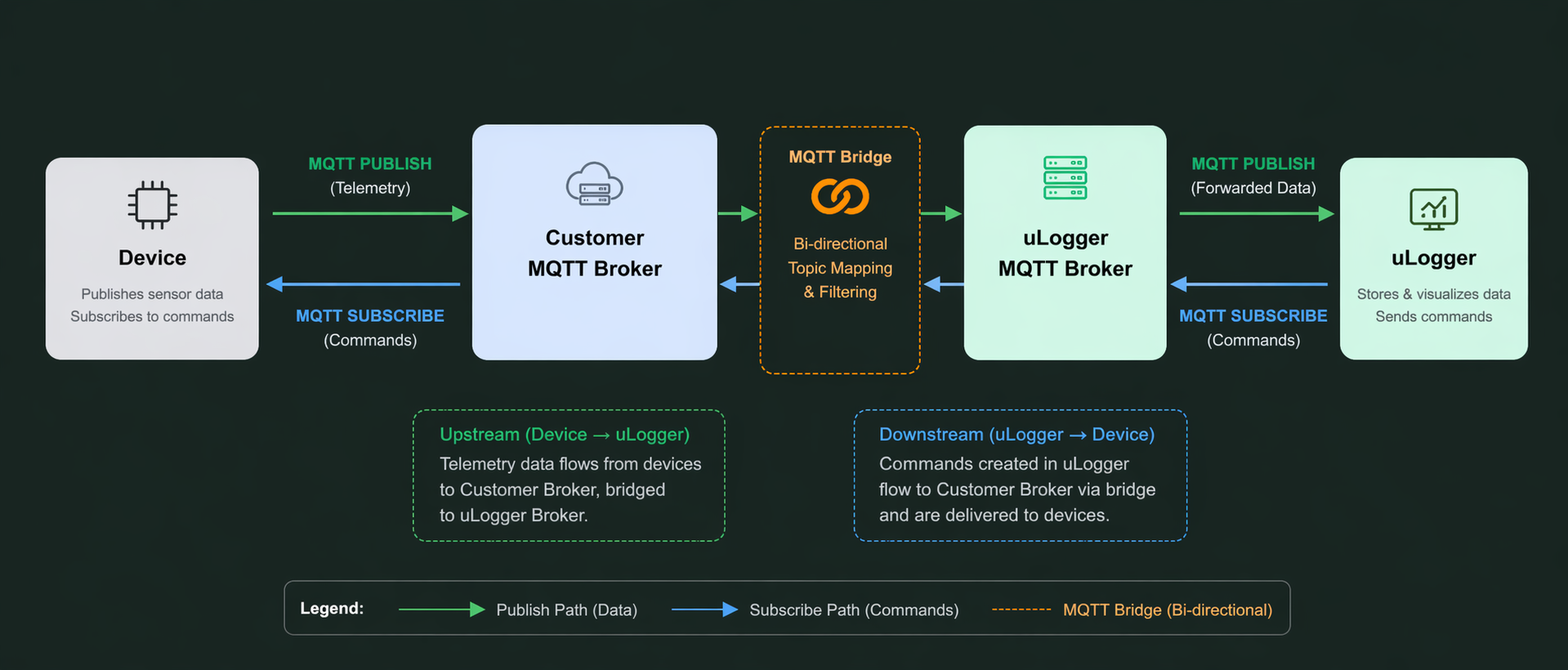1568x670 pixels.
Task: Select the uLogger MQTT Broker label
Action: point(1065,253)
